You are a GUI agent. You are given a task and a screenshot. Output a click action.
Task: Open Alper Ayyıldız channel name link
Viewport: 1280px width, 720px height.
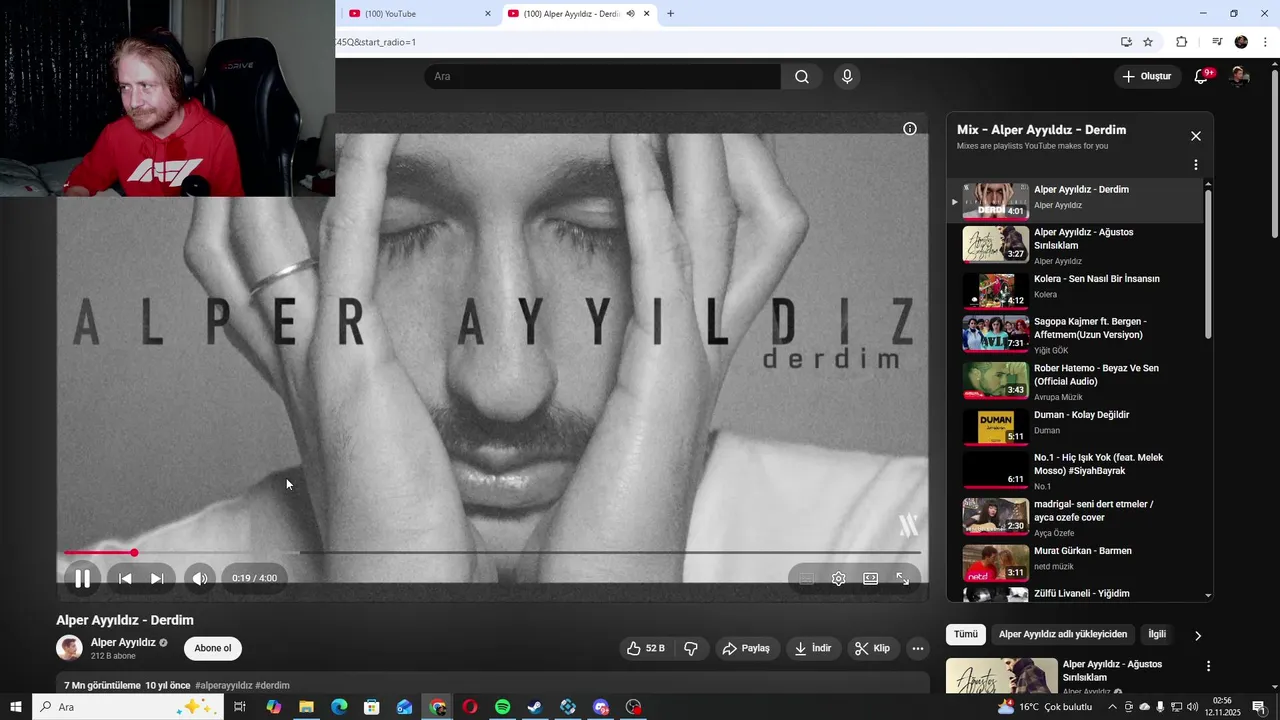click(x=123, y=642)
